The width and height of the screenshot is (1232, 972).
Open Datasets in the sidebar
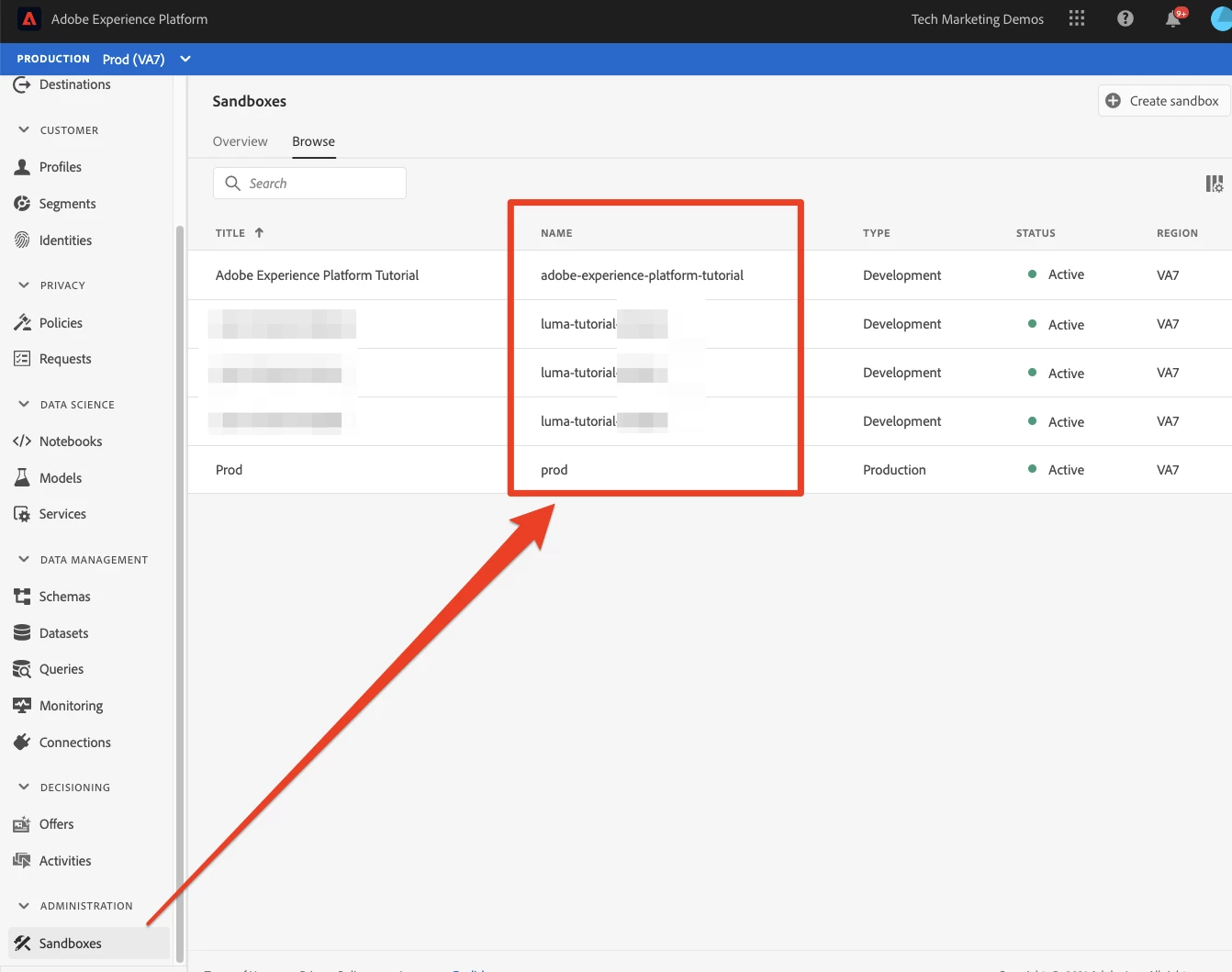64,633
